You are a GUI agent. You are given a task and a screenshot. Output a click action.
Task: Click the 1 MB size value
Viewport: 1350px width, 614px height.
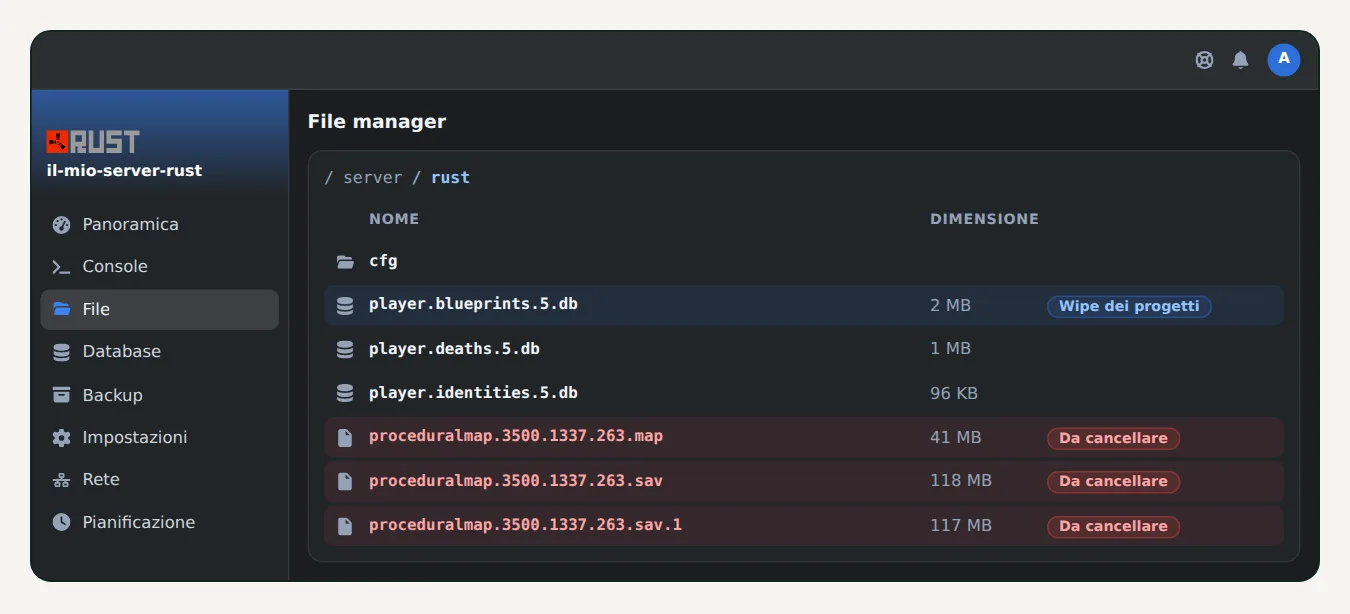(950, 349)
